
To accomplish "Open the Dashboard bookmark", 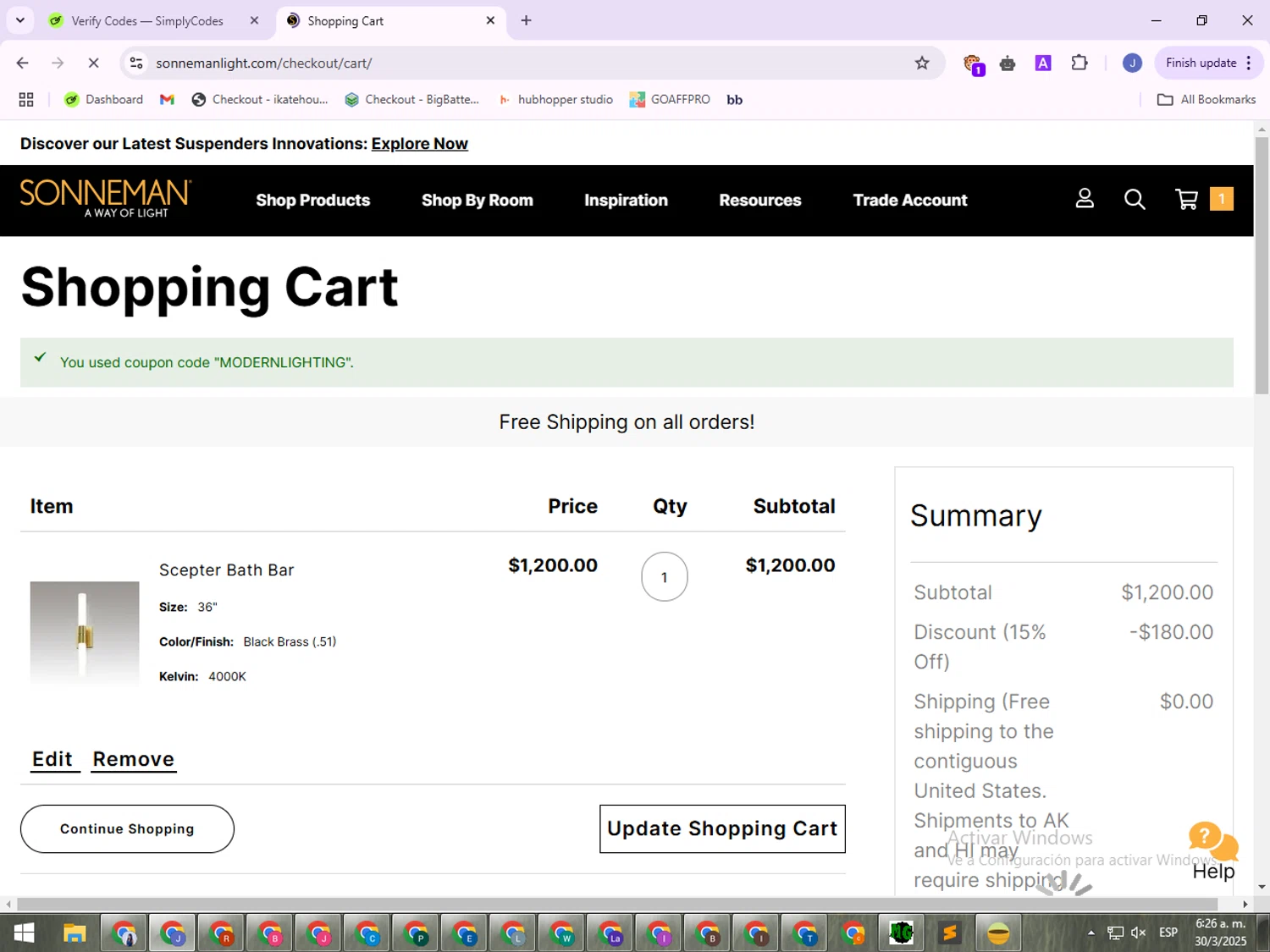I will pos(104,100).
